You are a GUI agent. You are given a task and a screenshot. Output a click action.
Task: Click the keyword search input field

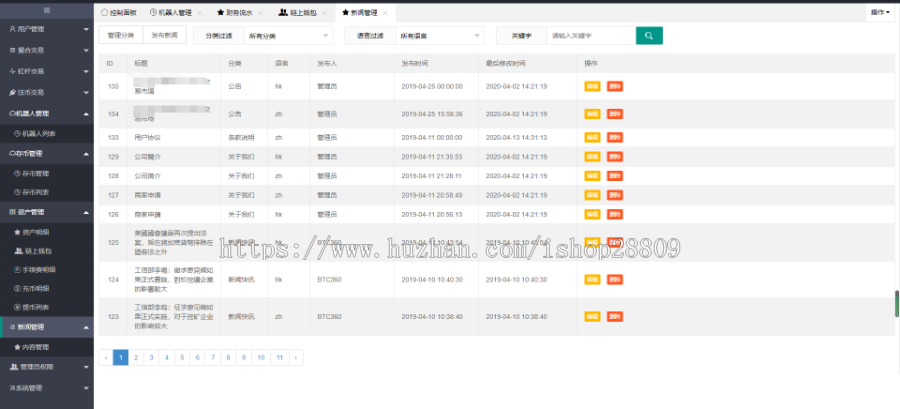coord(590,36)
